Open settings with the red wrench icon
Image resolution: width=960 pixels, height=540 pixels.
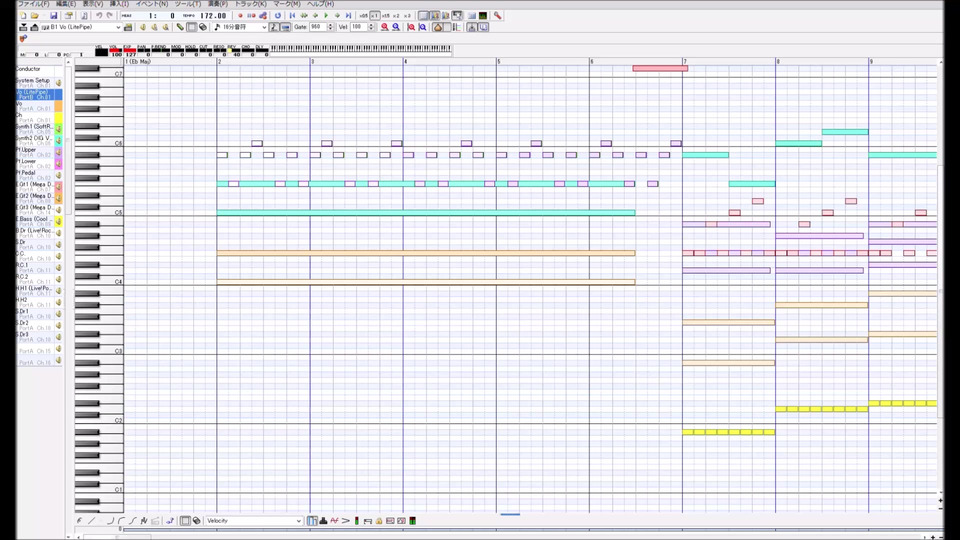coord(497,15)
